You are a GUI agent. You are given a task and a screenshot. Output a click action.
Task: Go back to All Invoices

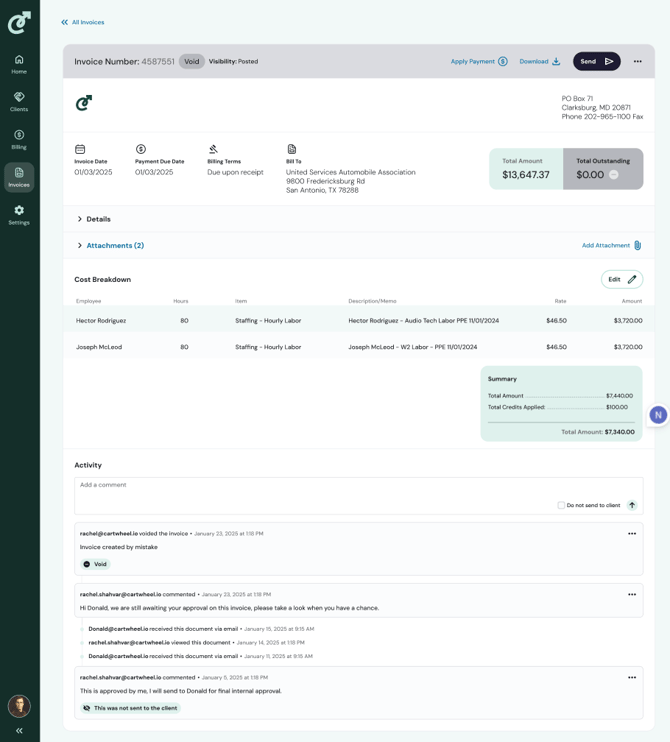82,22
